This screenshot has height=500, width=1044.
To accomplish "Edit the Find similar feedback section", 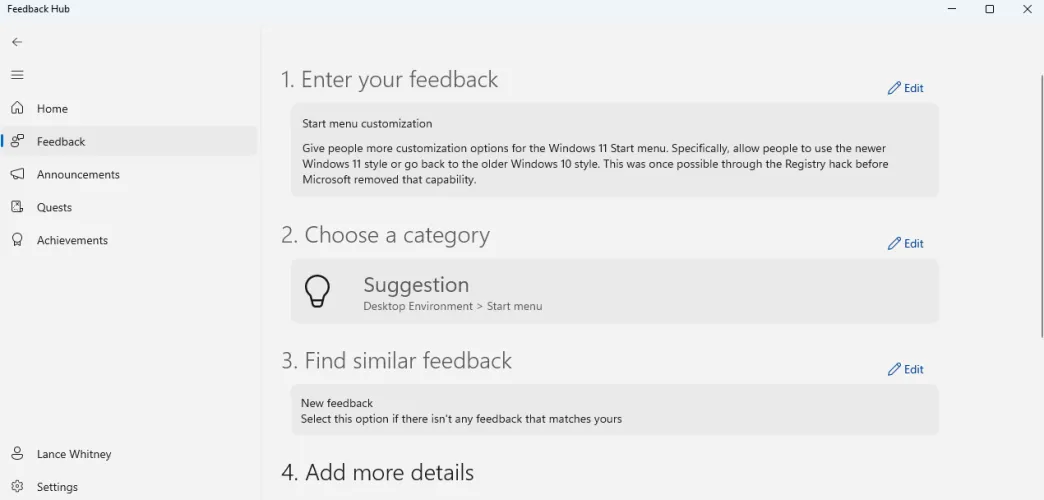I will tap(905, 370).
